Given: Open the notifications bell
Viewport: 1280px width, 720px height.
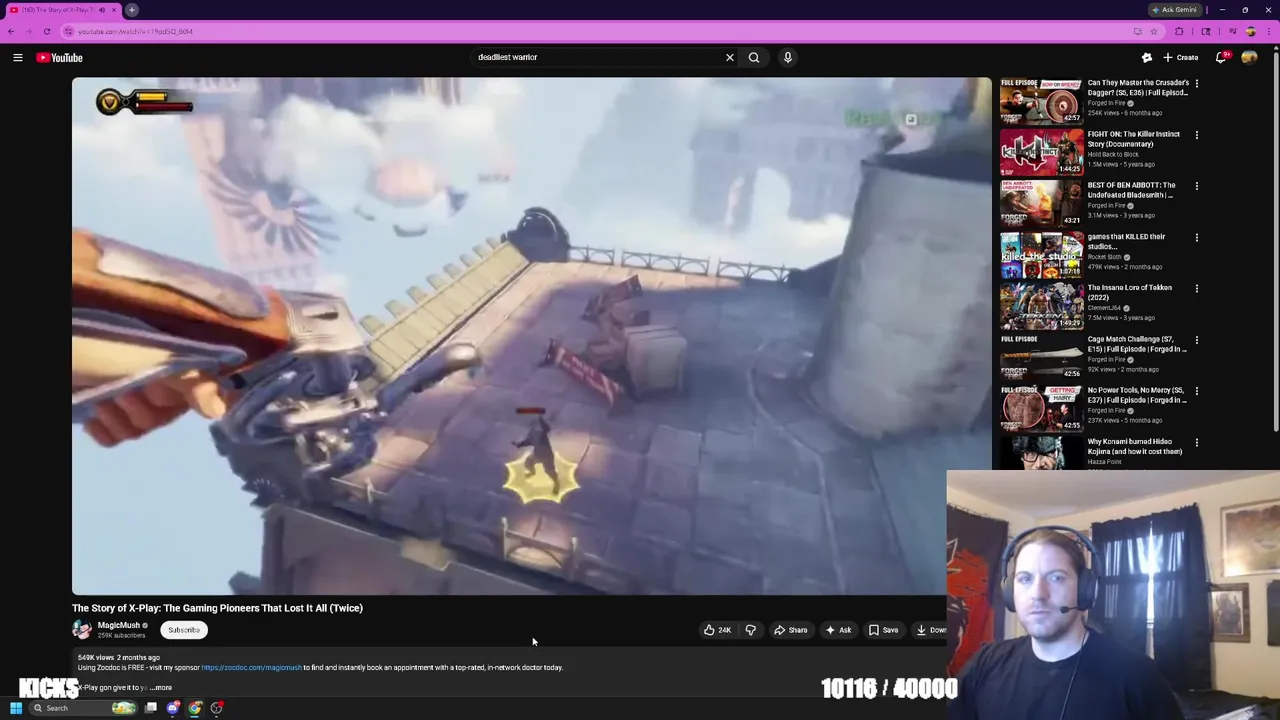Looking at the screenshot, I should click(1220, 57).
